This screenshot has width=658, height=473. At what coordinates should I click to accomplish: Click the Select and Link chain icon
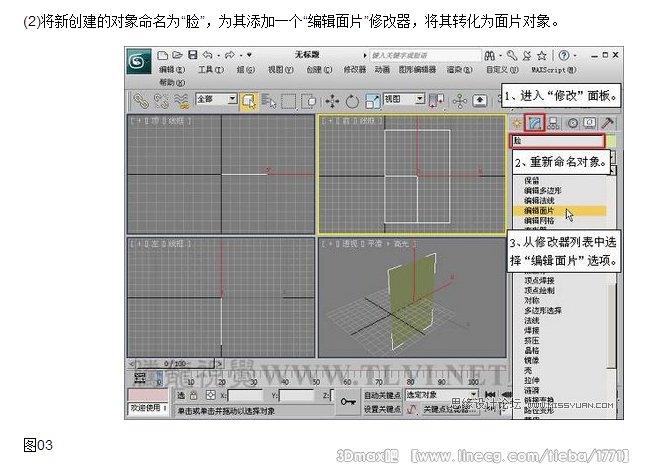(141, 101)
